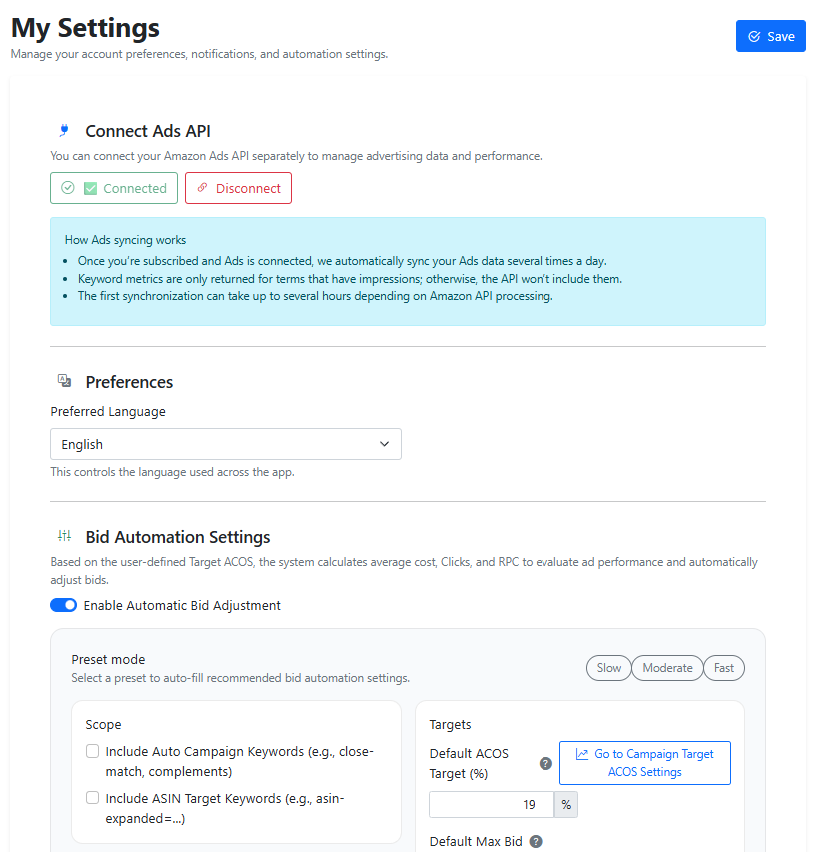Viewport: 817px width, 852px height.
Task: Click the help icon beside Default ACOS Target
Action: click(x=546, y=763)
